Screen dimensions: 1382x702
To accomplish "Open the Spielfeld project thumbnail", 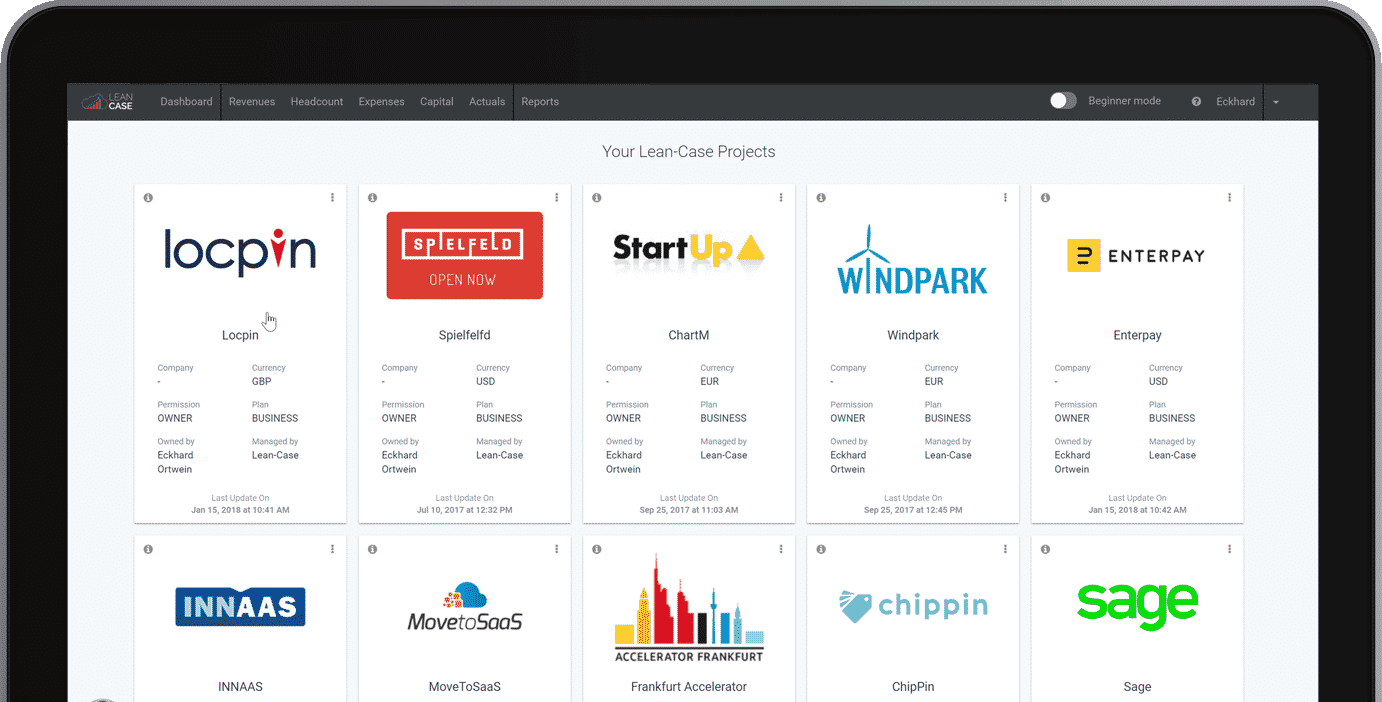I will point(464,255).
